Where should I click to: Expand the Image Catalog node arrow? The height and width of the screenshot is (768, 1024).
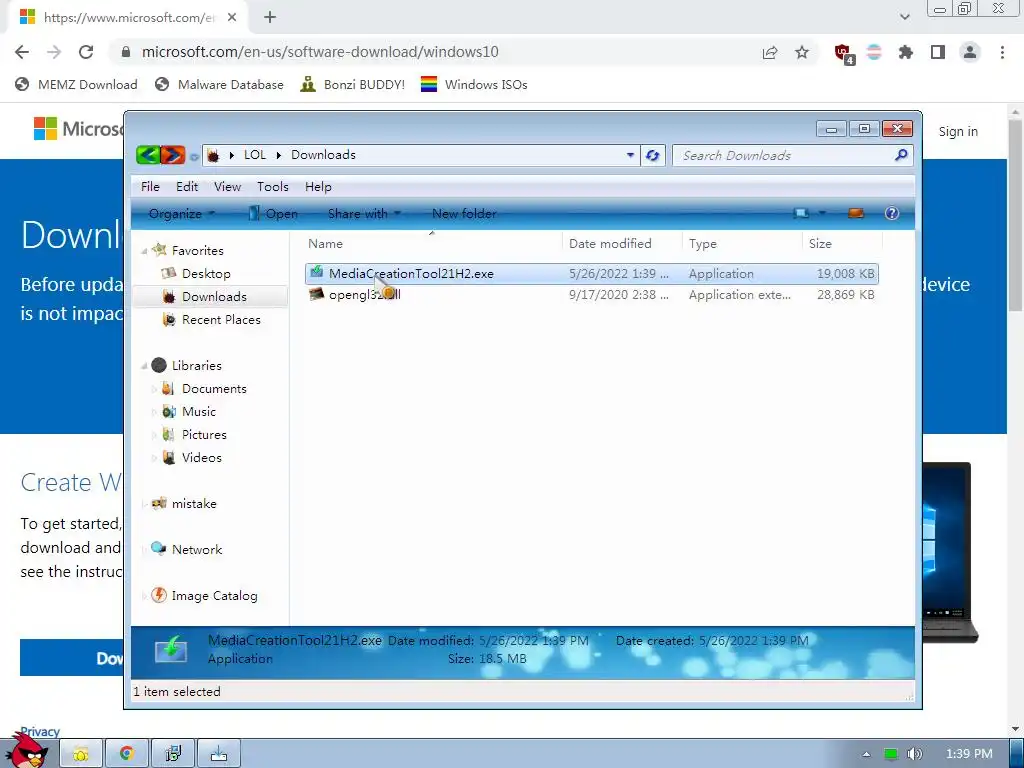[144, 596]
